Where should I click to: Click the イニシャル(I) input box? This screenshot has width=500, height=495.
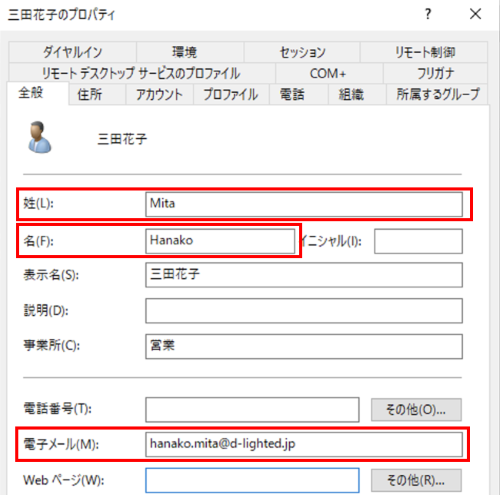[418, 241]
